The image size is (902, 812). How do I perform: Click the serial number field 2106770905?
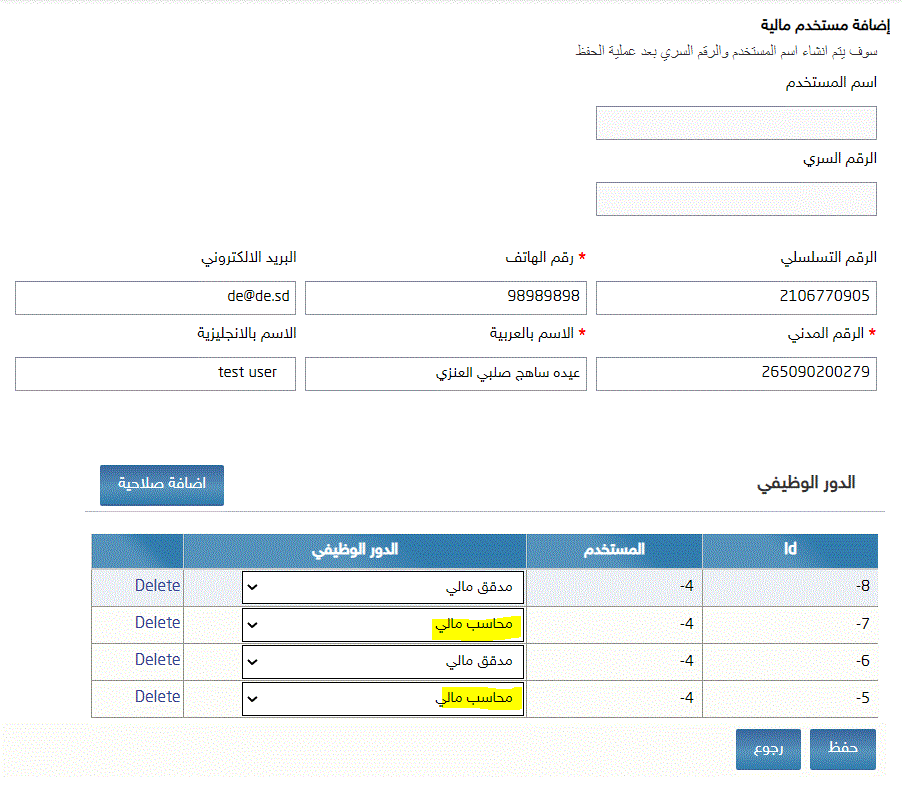(736, 298)
